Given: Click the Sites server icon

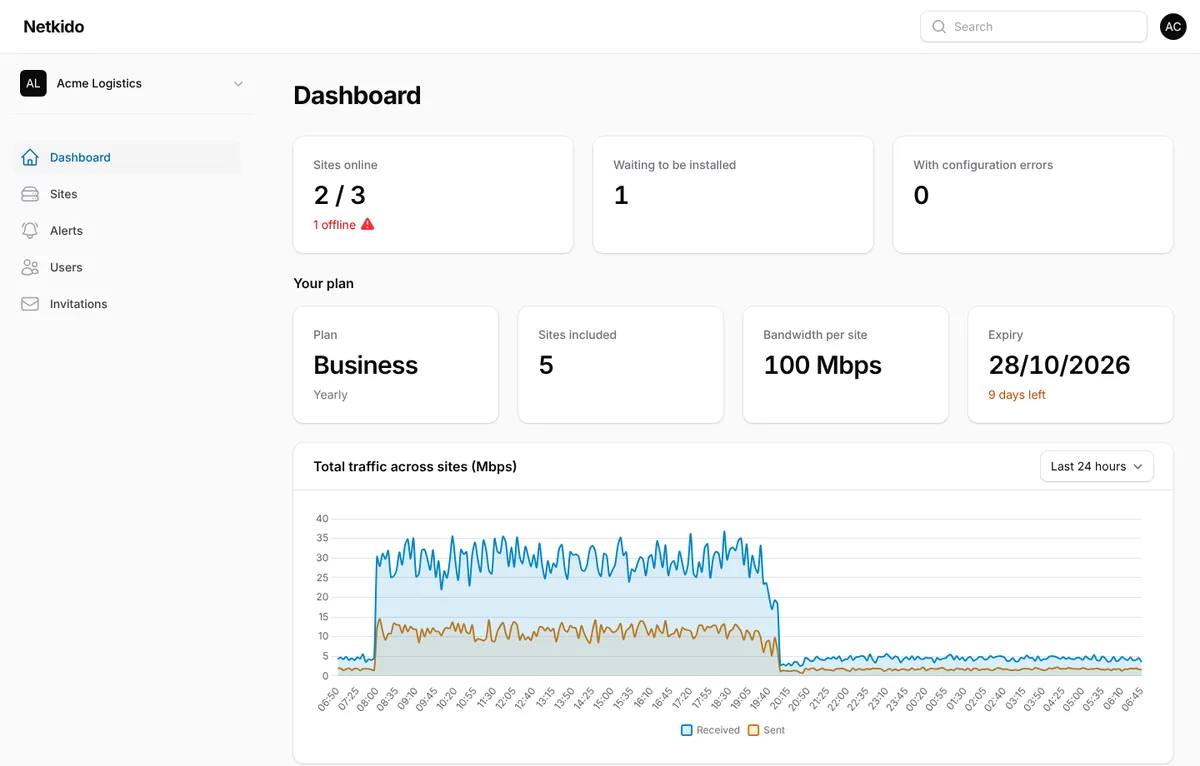Looking at the screenshot, I should (x=30, y=194).
